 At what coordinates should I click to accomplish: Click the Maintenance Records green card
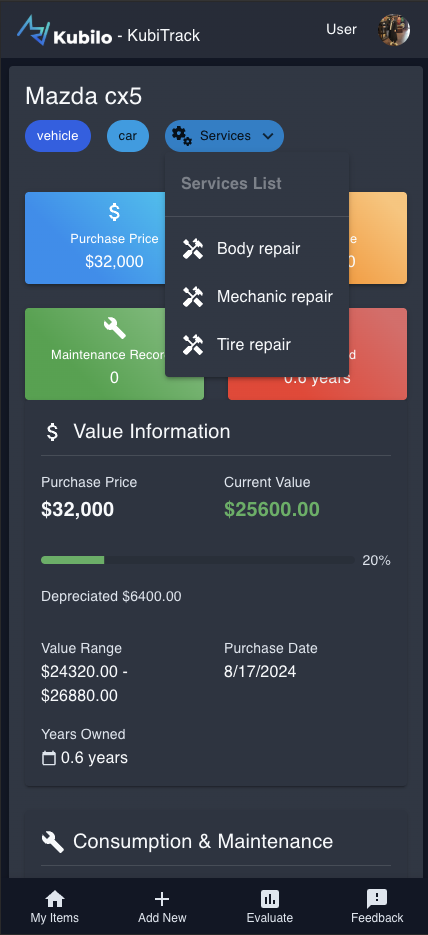click(x=114, y=354)
